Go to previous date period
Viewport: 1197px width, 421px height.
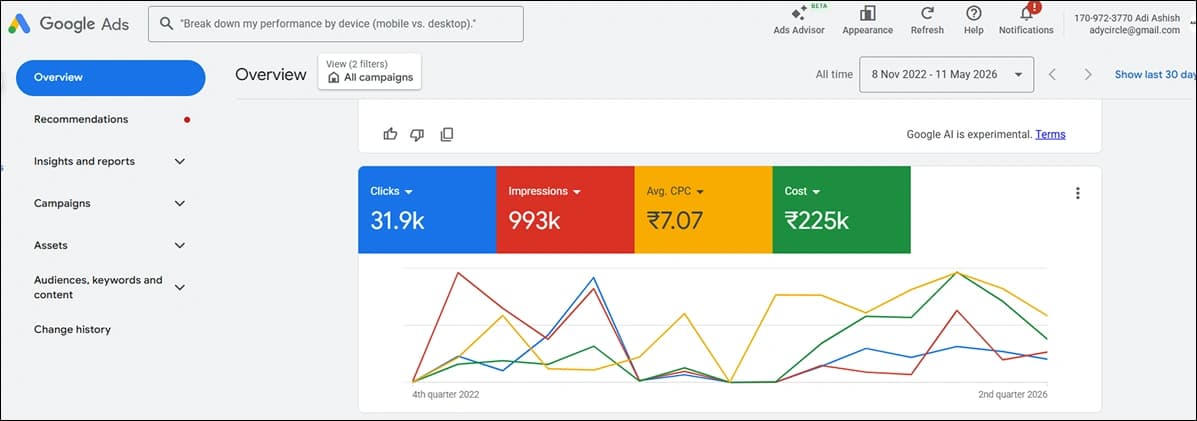[1052, 74]
